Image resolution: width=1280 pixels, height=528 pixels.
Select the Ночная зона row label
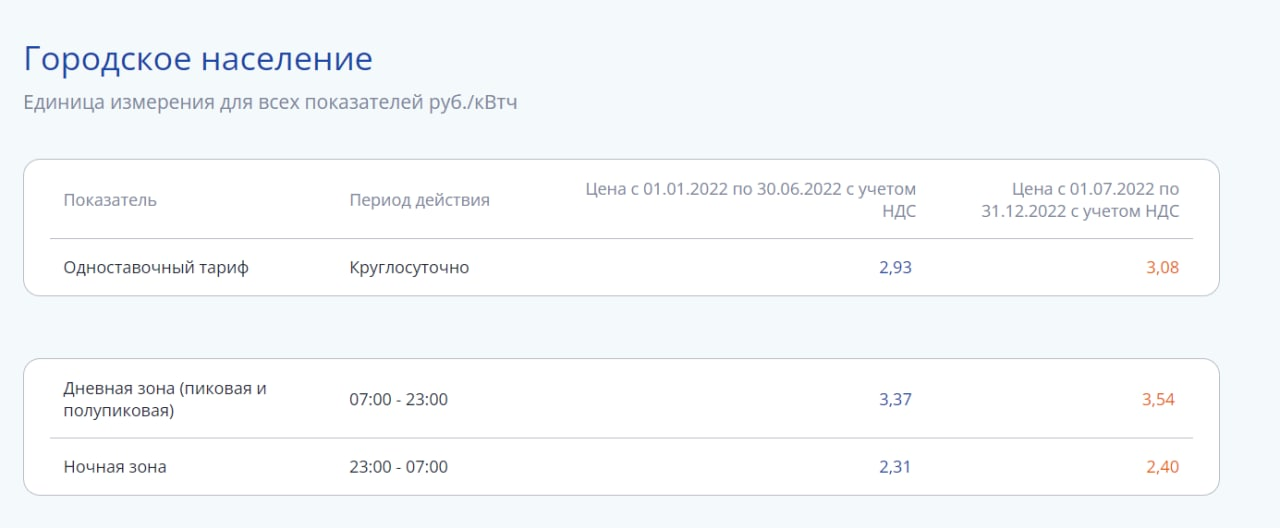pos(114,467)
